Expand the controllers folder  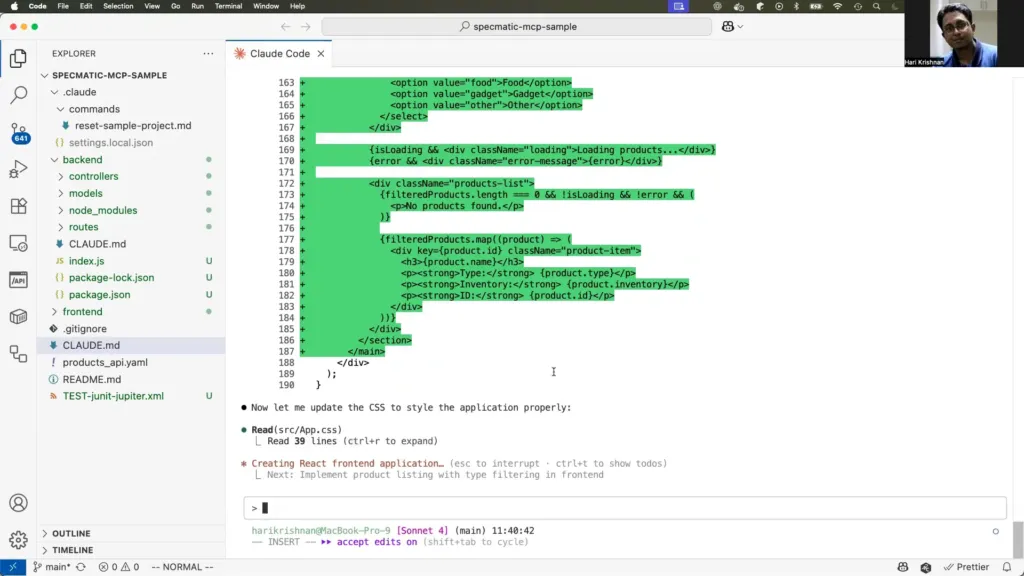pyautogui.click(x=93, y=177)
